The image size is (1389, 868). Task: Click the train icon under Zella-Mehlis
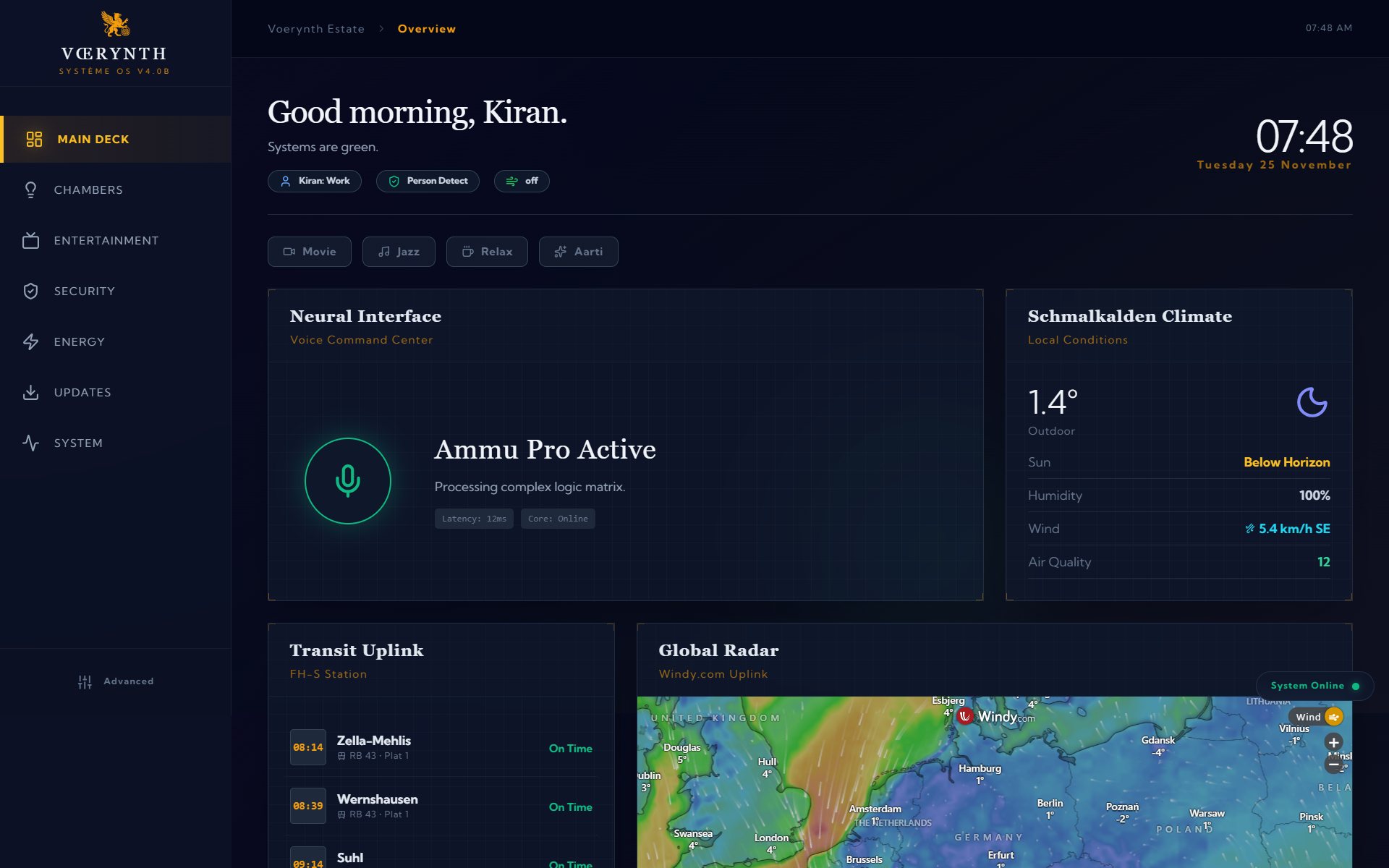pos(341,756)
